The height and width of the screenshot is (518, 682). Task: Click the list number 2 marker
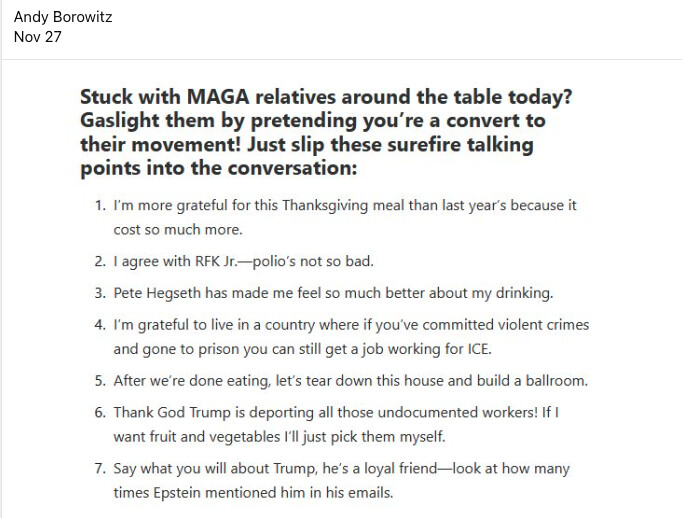pyautogui.click(x=100, y=262)
